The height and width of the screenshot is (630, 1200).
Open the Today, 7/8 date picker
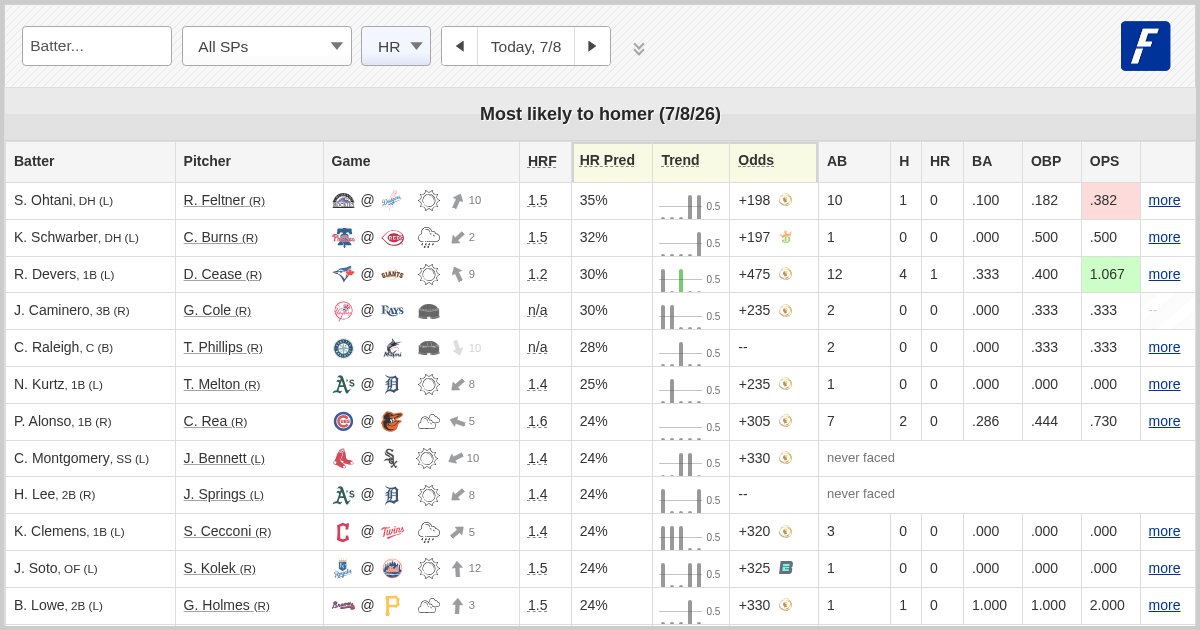(x=526, y=46)
